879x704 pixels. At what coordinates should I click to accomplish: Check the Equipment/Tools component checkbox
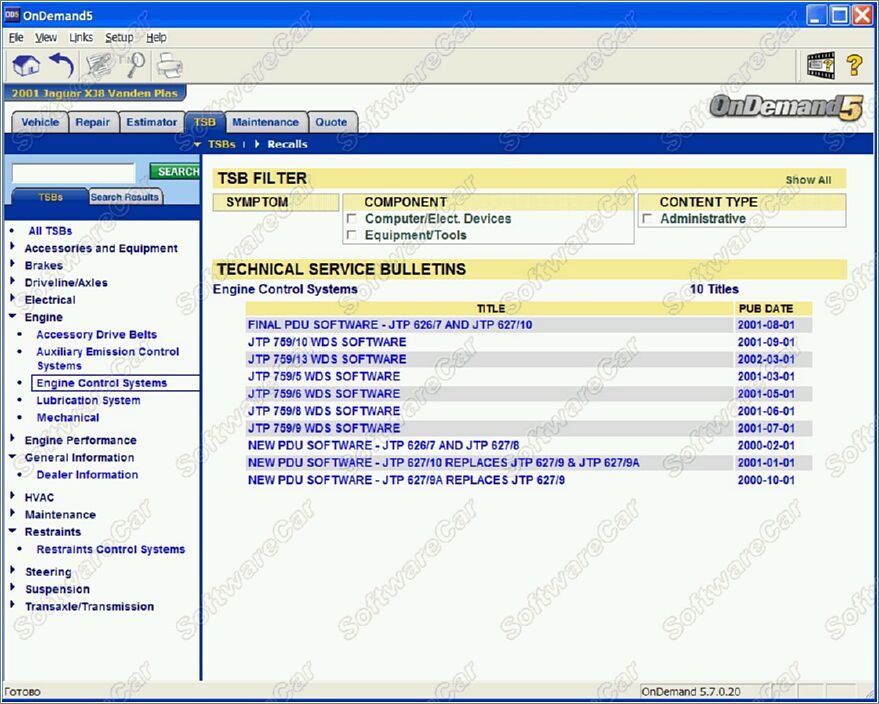(351, 236)
